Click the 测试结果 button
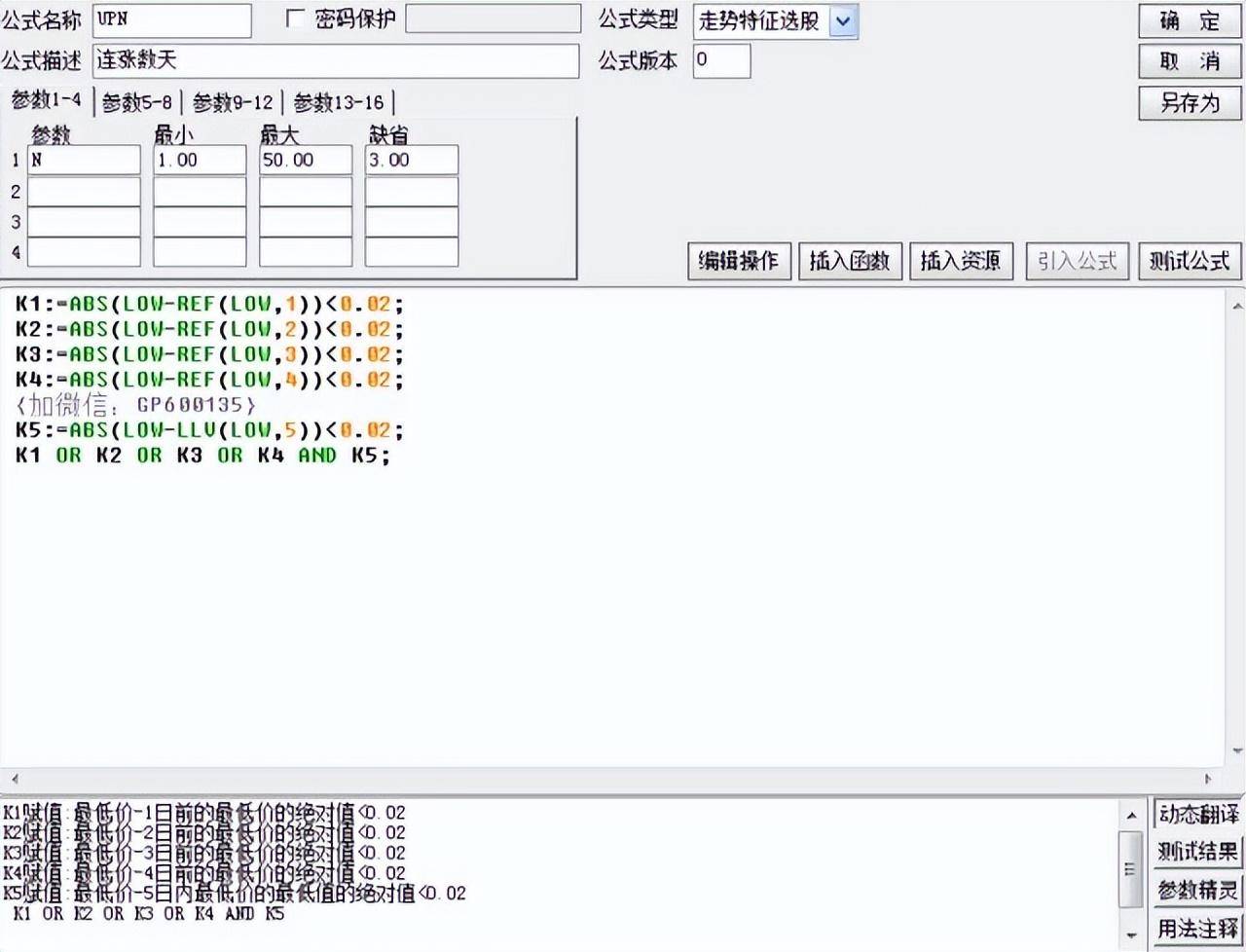1246x952 pixels. coord(1197,852)
